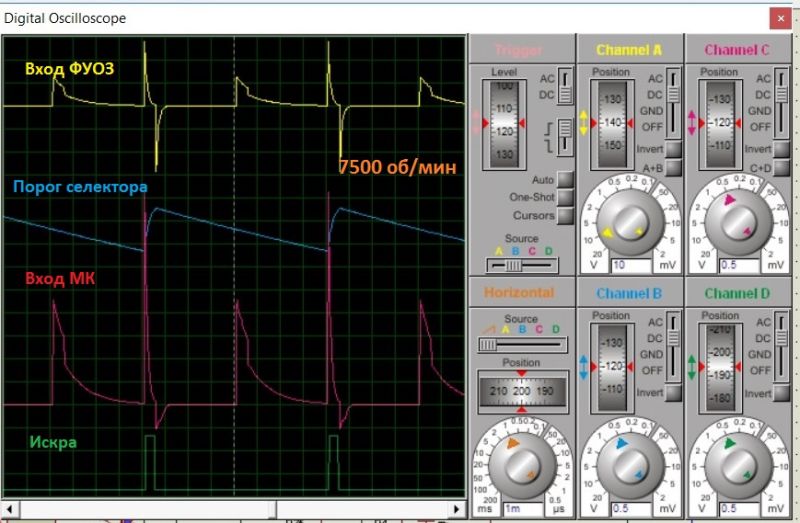The height and width of the screenshot is (523, 800).
Task: Click the Channel D panel header
Action: (737, 293)
